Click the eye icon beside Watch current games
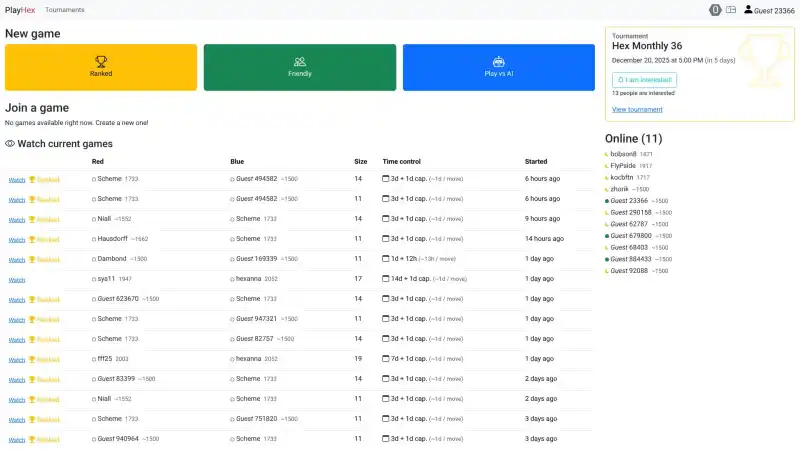The width and height of the screenshot is (800, 450). (10, 144)
